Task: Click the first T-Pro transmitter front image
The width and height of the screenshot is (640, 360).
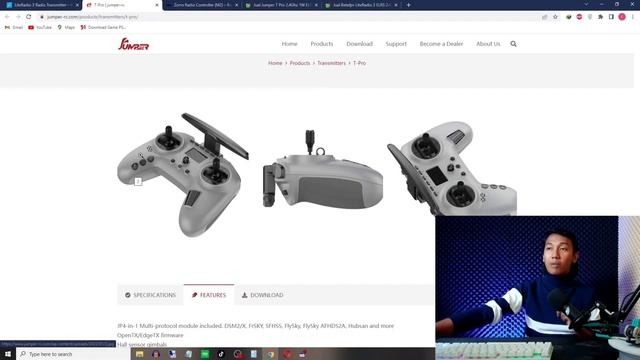Action: point(182,175)
